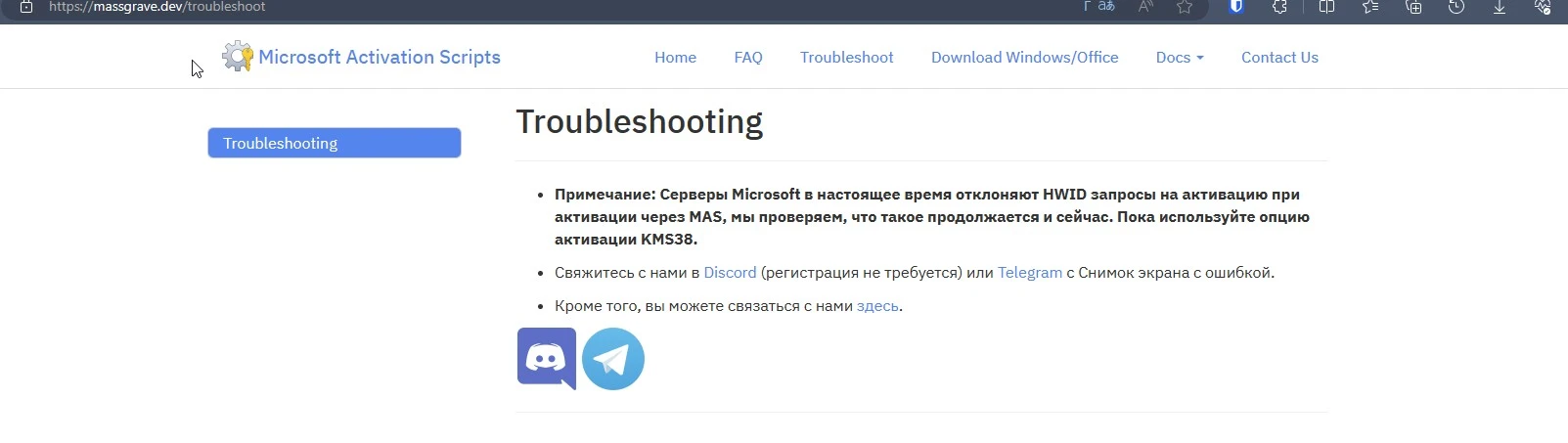Follow the Discord text link

pos(730,273)
